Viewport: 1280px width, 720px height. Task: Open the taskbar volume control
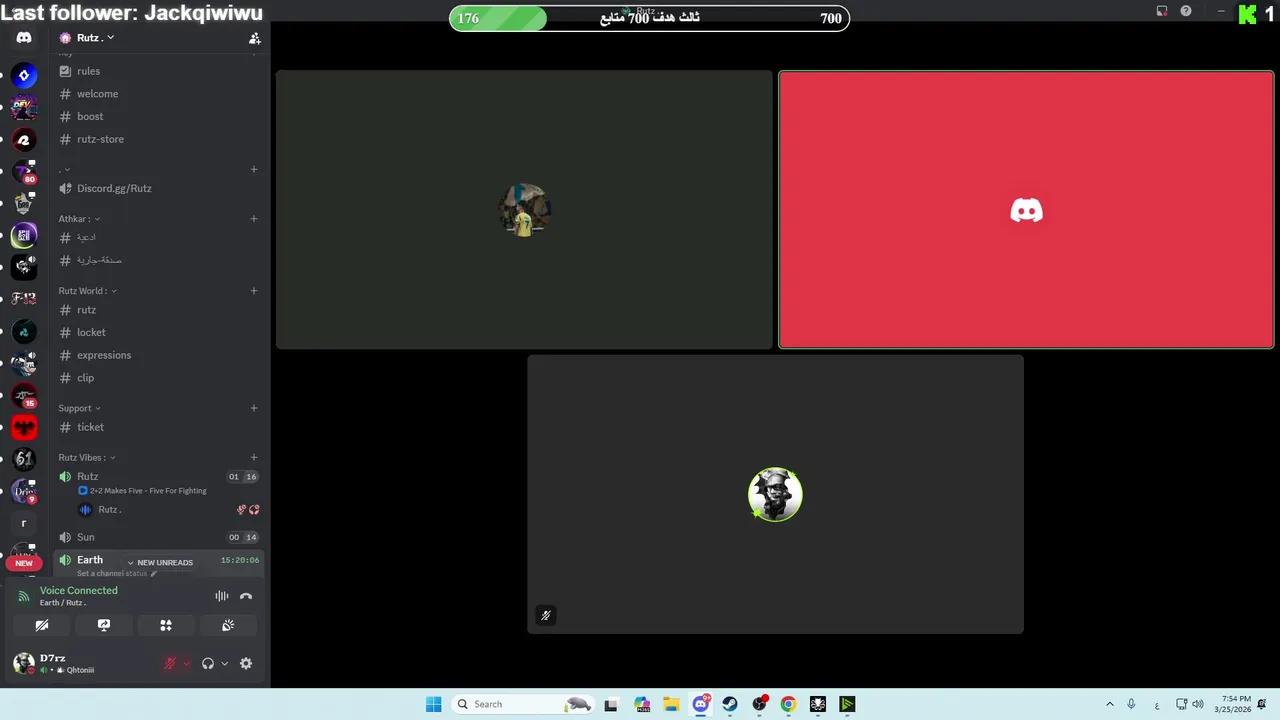click(1198, 704)
